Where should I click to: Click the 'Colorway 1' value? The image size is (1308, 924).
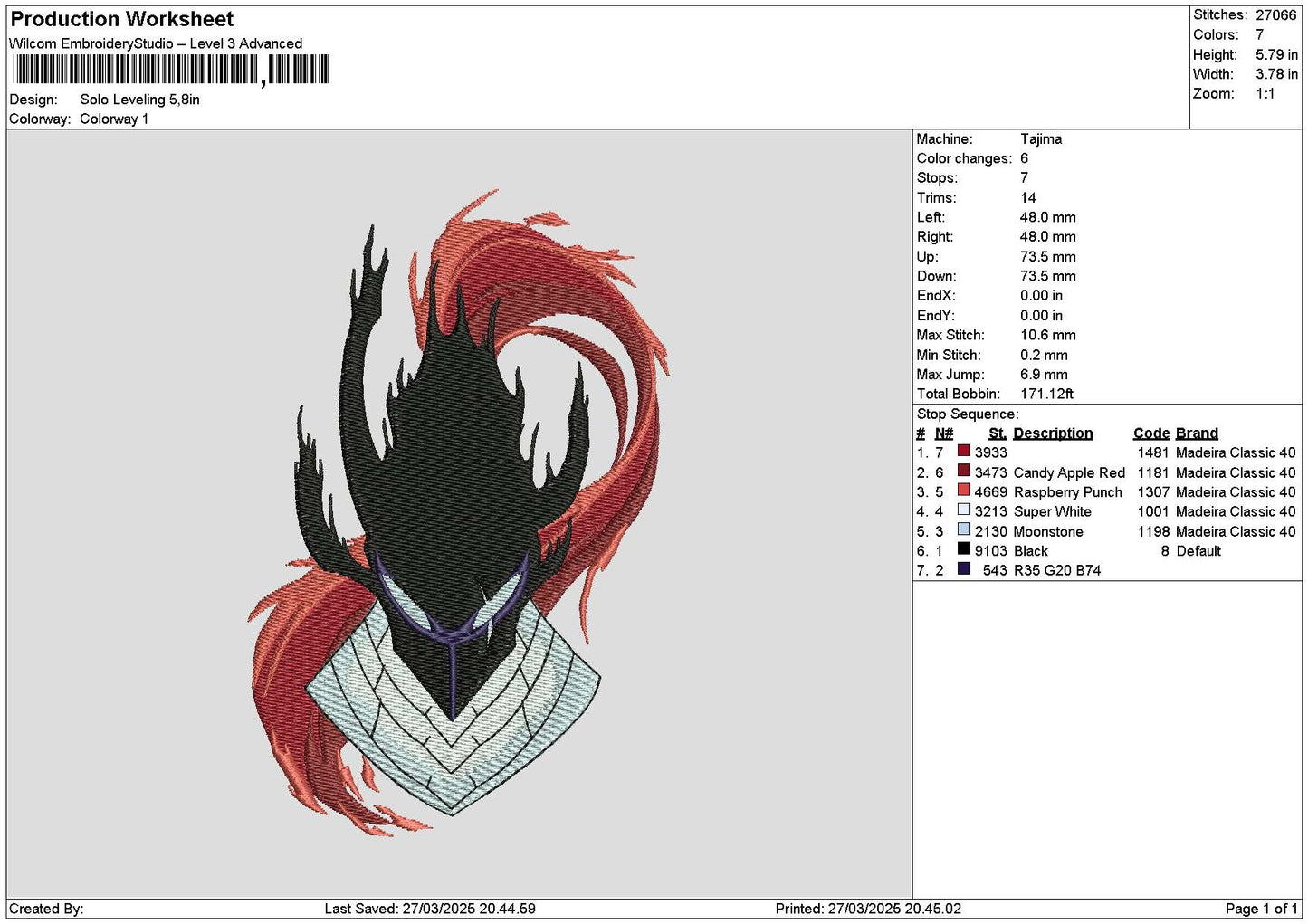(114, 119)
